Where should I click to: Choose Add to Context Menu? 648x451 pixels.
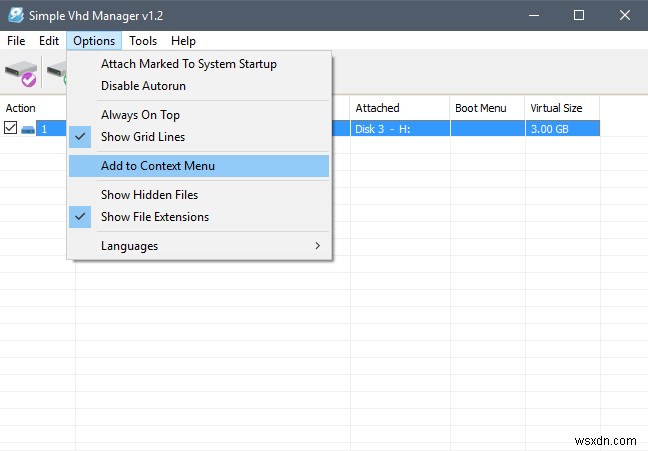158,166
